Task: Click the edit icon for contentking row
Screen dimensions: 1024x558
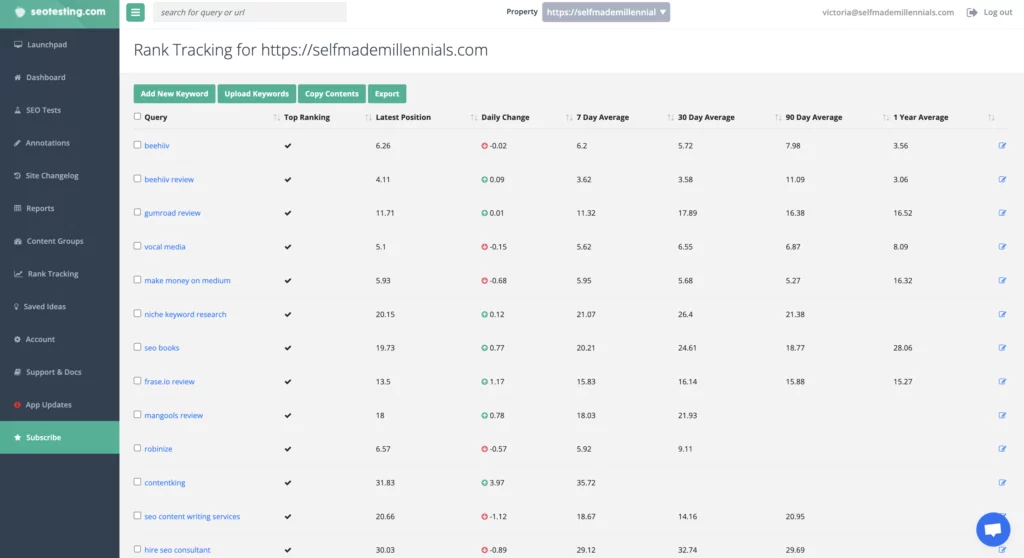Action: pyautogui.click(x=1002, y=482)
